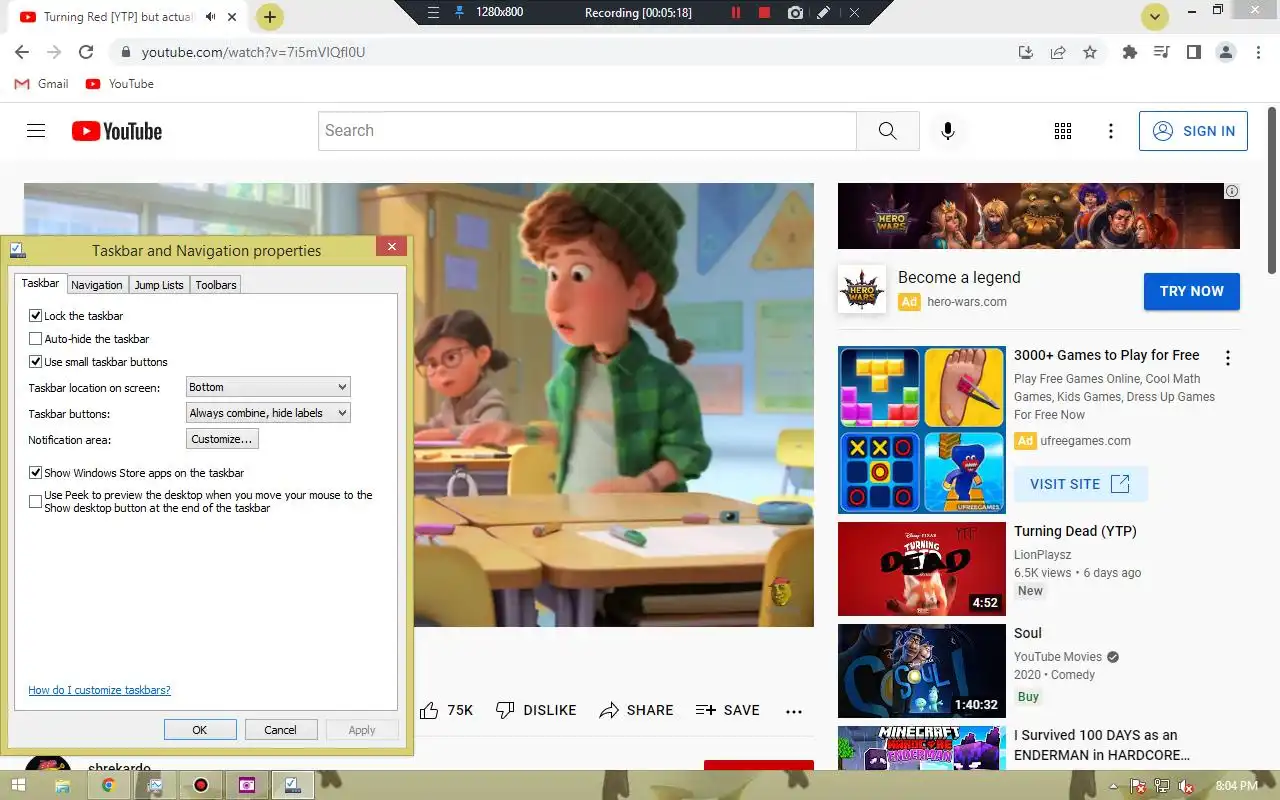The height and width of the screenshot is (800, 1280).
Task: Open the Gmail bookmark
Action: point(42,84)
